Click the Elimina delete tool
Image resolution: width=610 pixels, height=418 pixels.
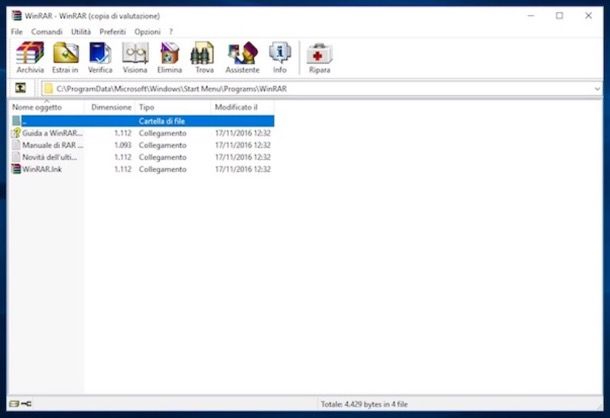point(170,57)
